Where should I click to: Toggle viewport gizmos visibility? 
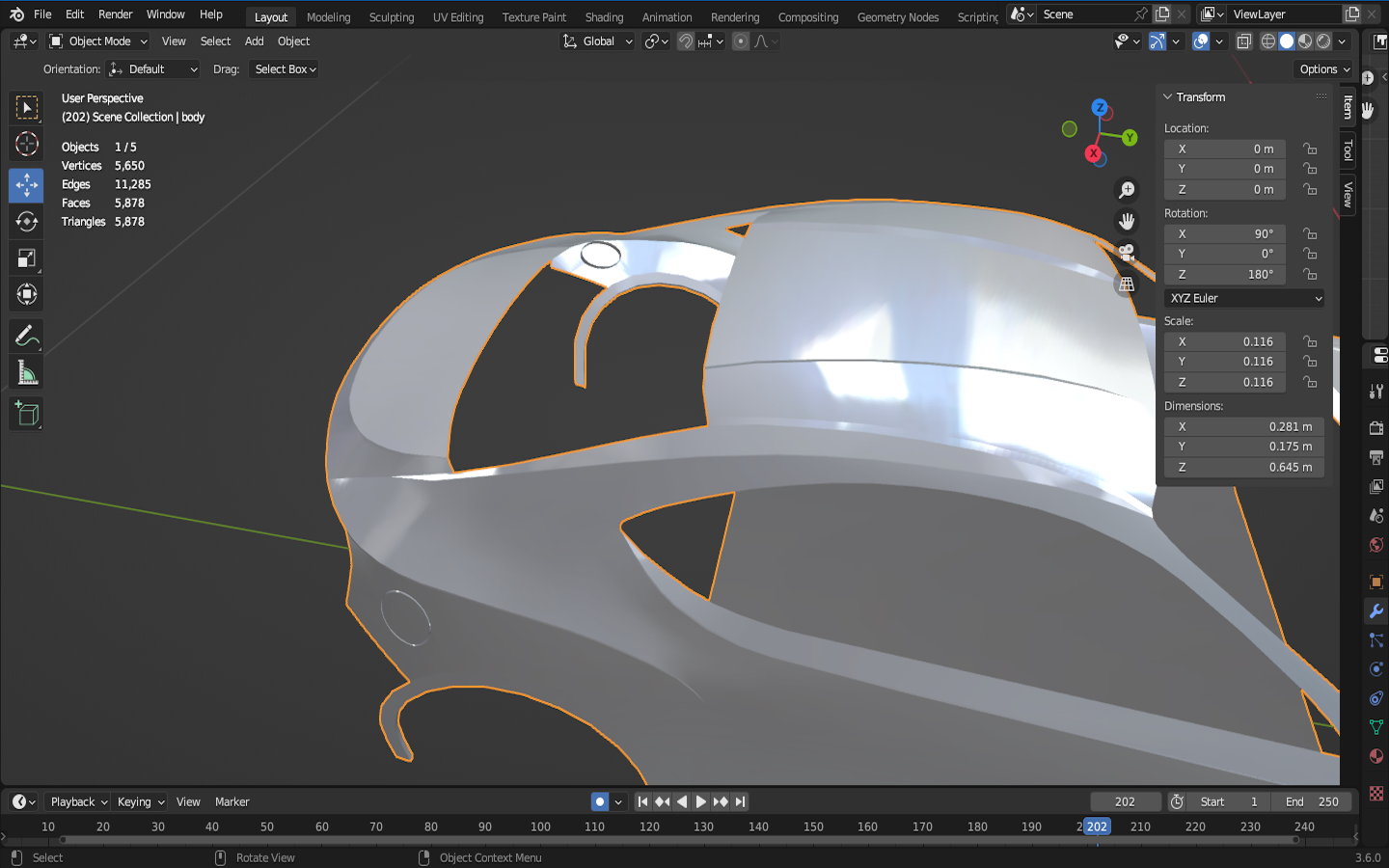(1157, 41)
